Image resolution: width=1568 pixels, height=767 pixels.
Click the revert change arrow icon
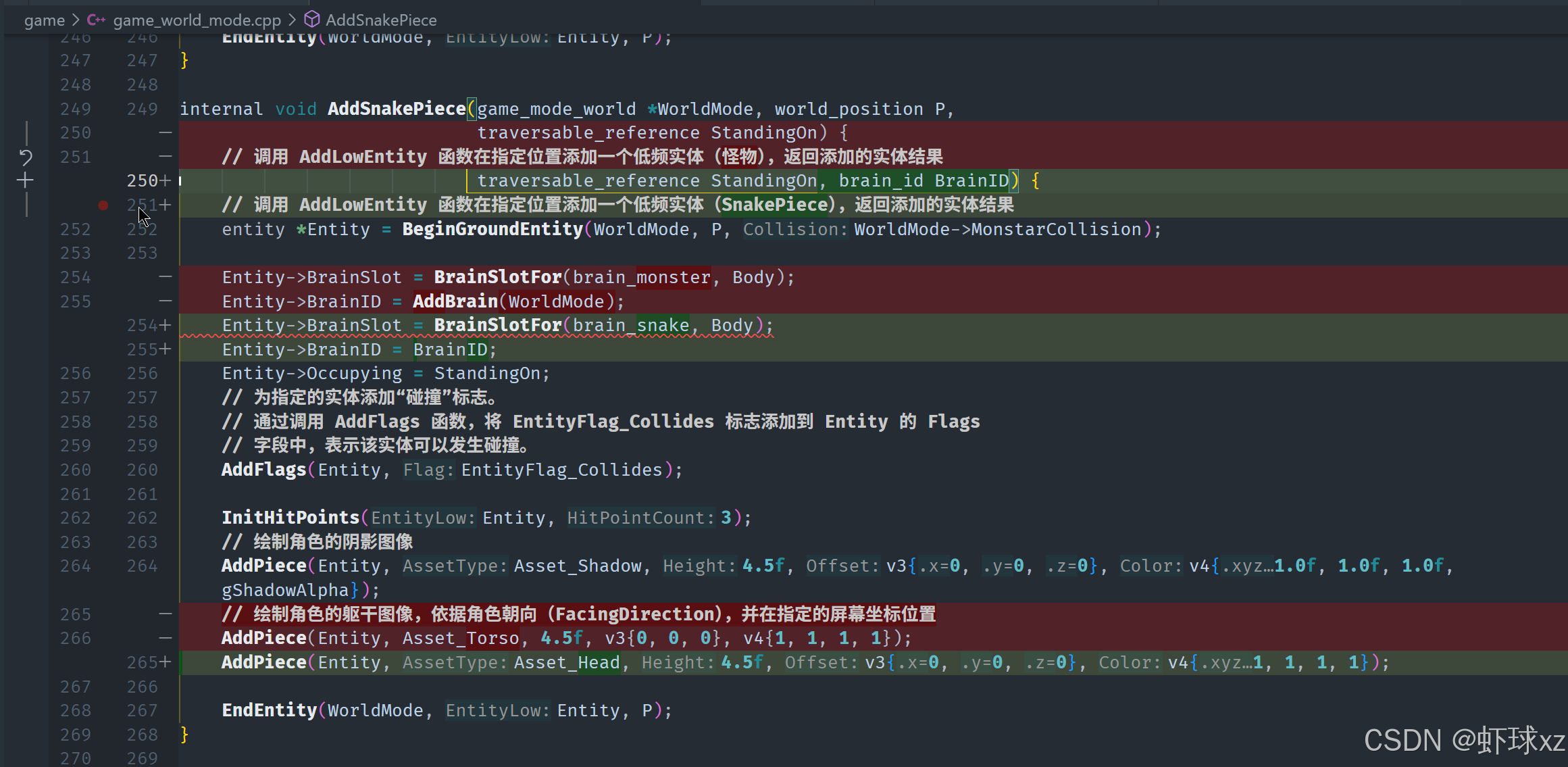click(x=25, y=157)
